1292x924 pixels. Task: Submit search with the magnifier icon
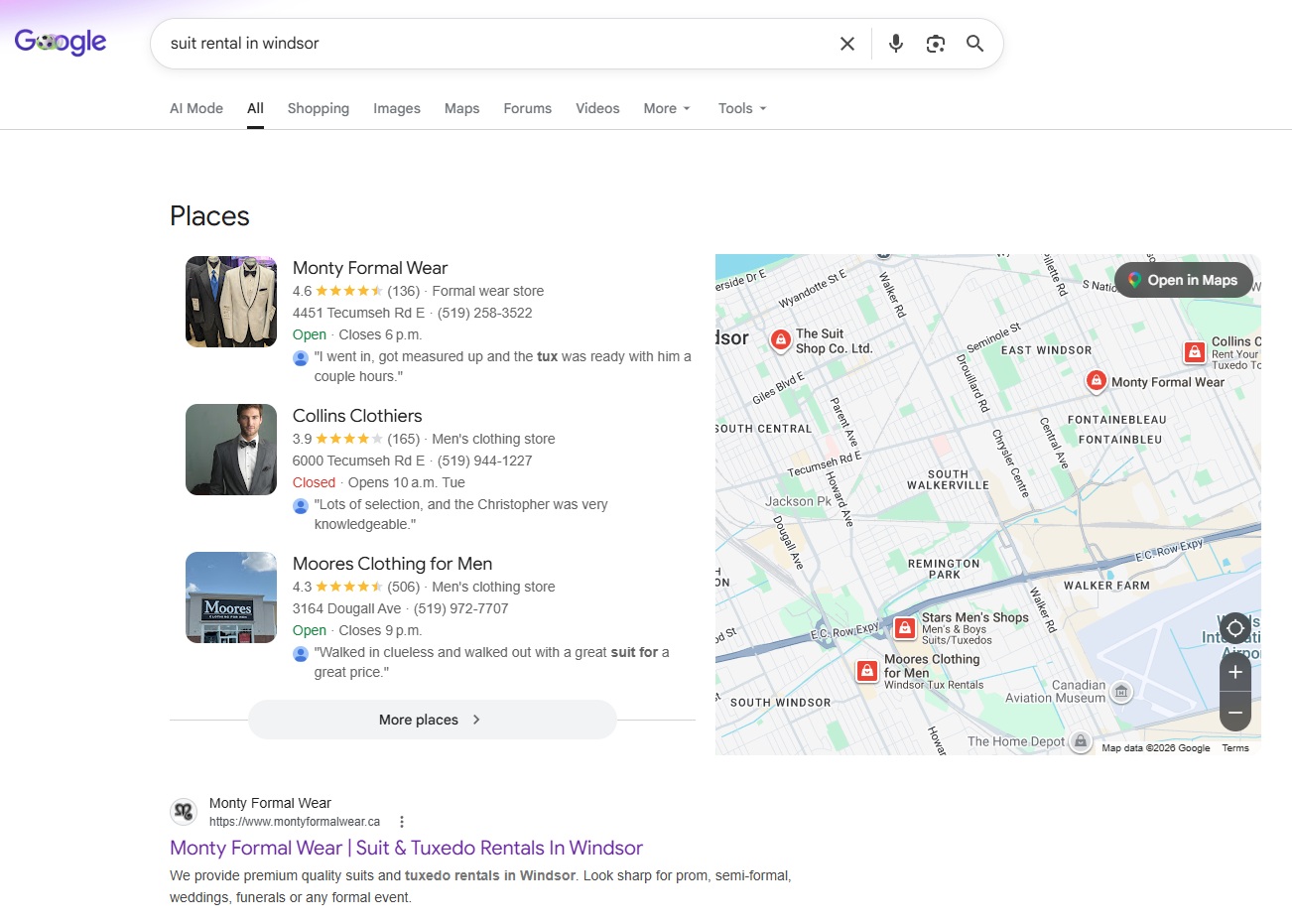coord(975,44)
